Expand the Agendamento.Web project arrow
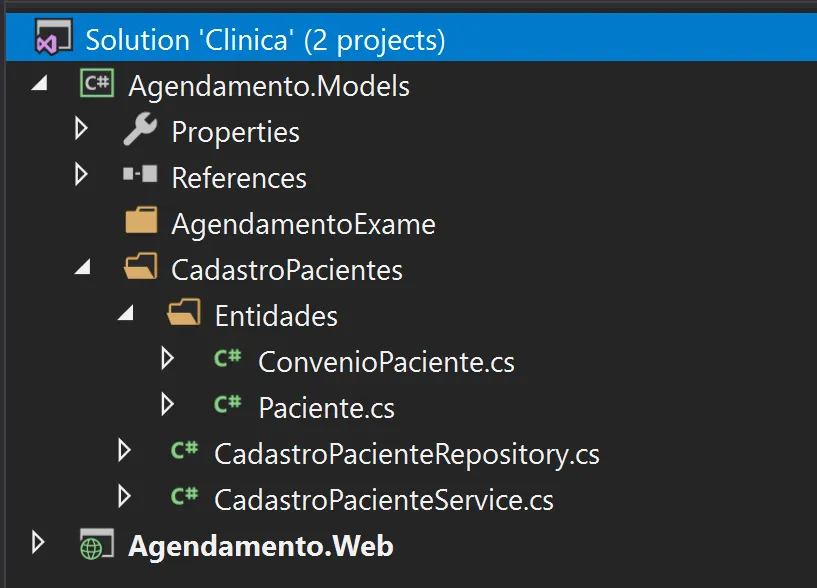 (39, 544)
